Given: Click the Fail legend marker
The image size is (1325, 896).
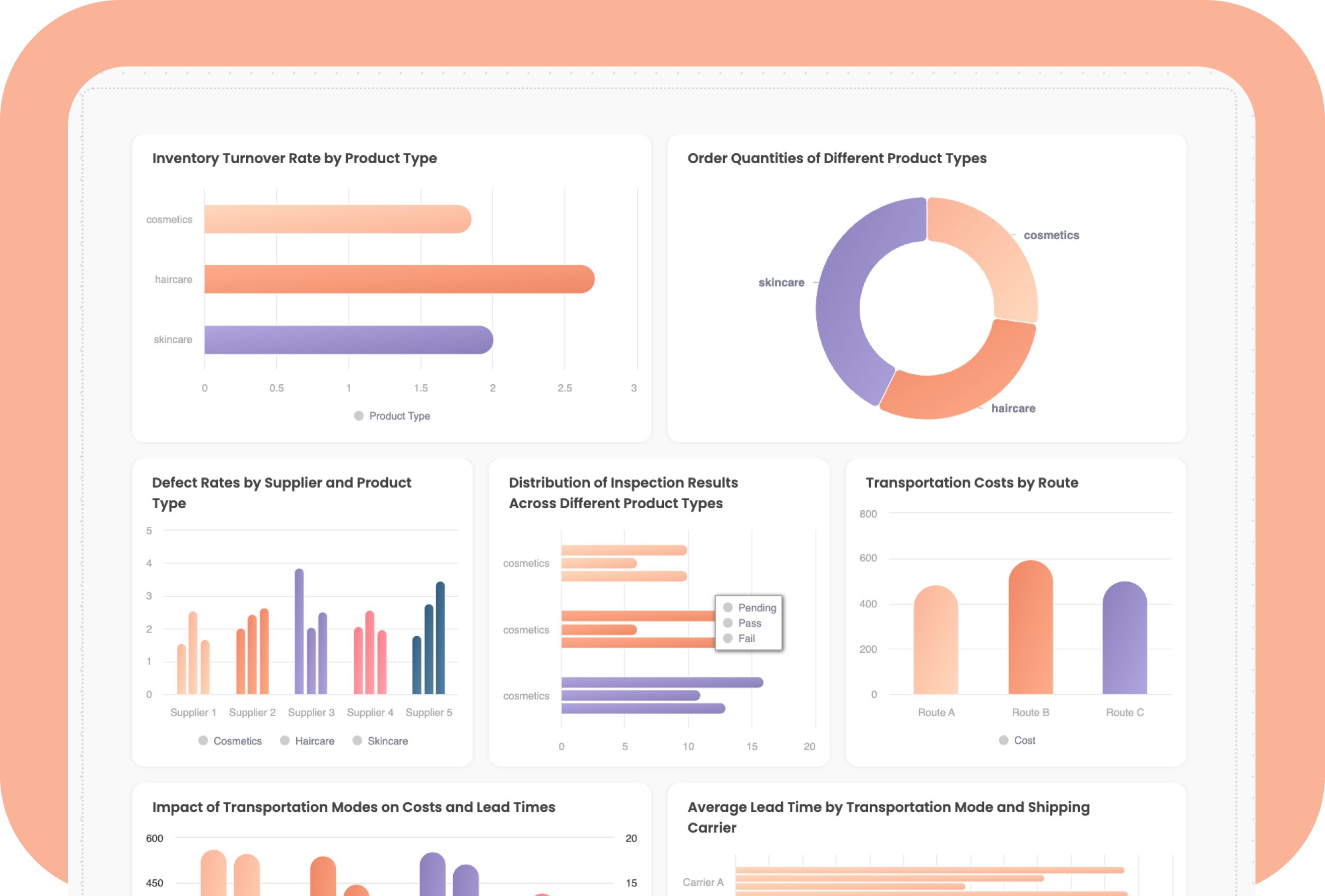Looking at the screenshot, I should click(x=728, y=638).
